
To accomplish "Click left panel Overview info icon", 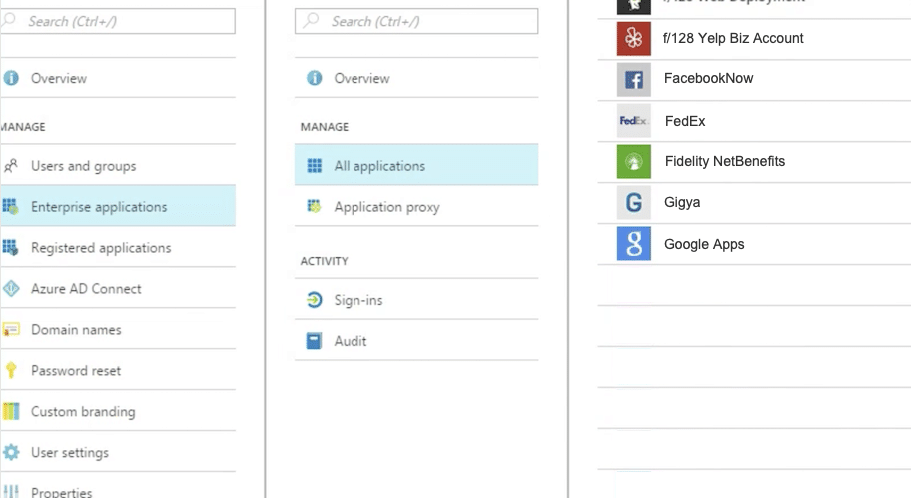I will 10,78.
